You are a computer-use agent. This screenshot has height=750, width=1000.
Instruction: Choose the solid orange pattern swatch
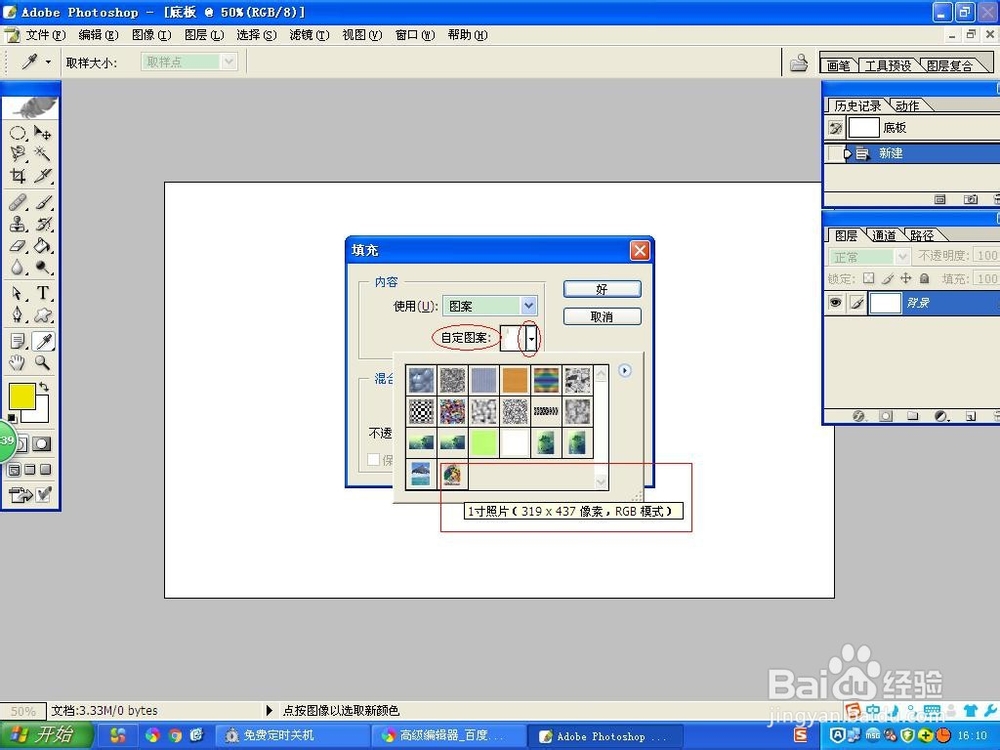[515, 380]
